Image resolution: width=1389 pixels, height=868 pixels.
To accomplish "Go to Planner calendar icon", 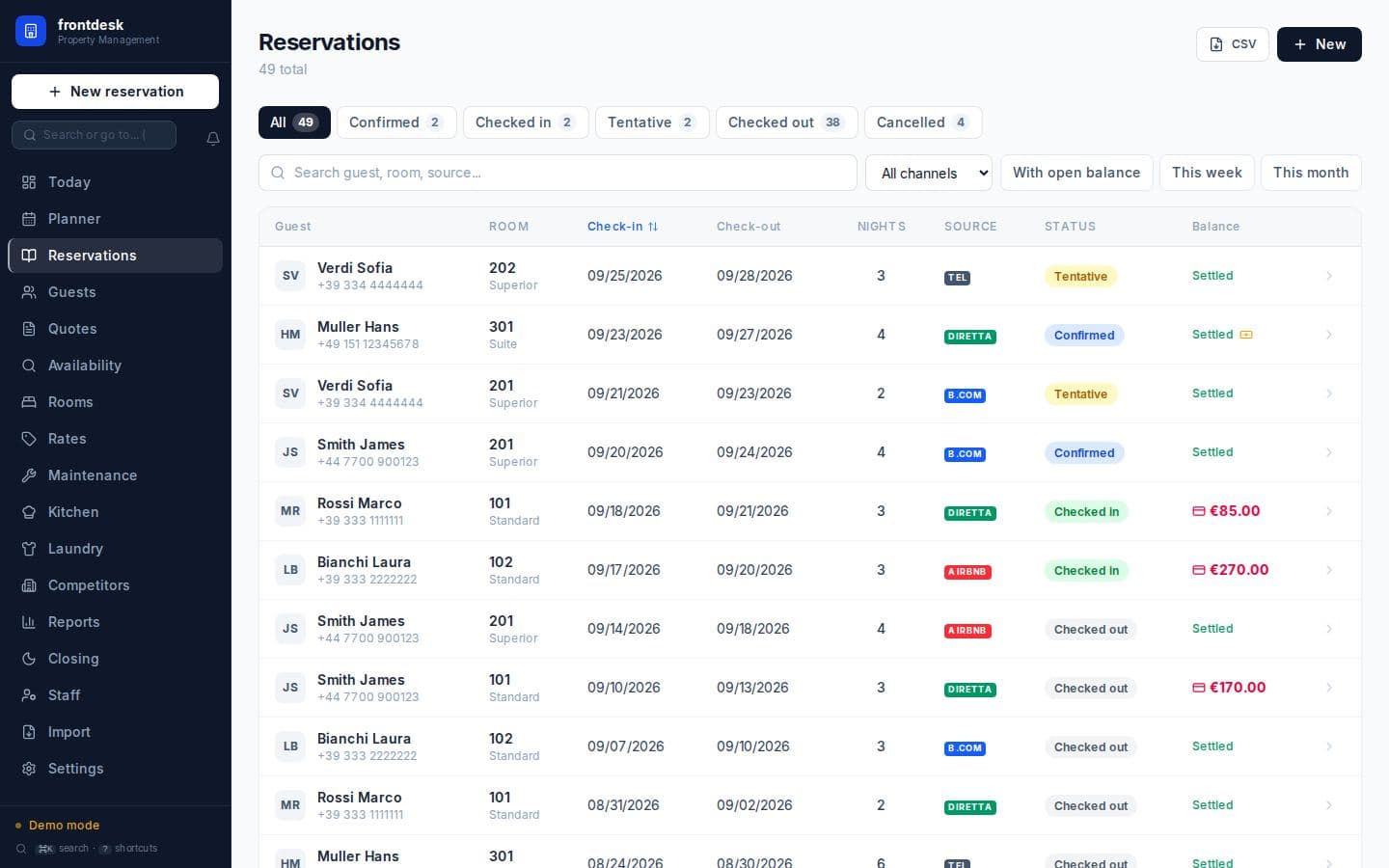I will point(29,219).
